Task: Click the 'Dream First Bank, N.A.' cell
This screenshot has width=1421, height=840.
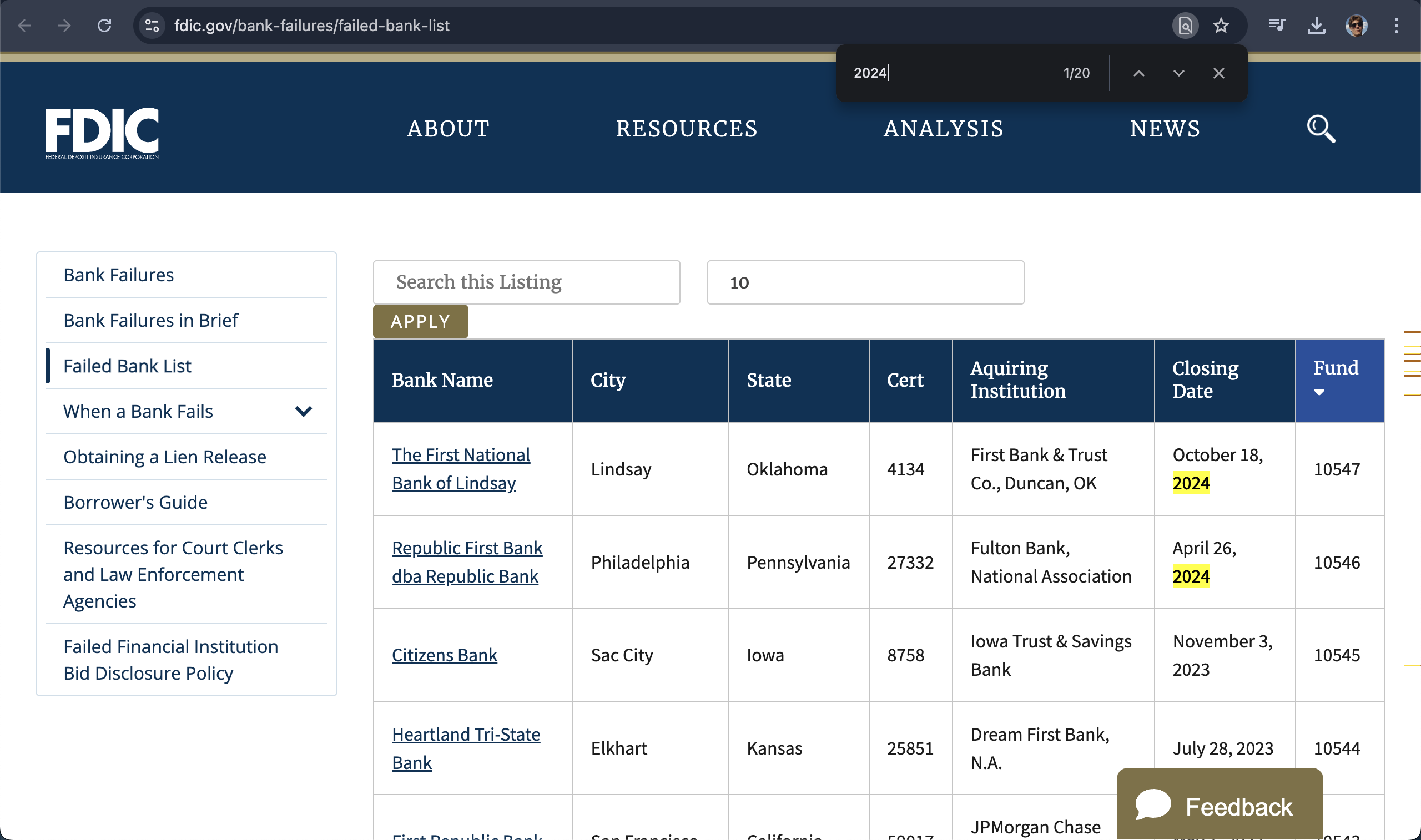Action: (1040, 748)
